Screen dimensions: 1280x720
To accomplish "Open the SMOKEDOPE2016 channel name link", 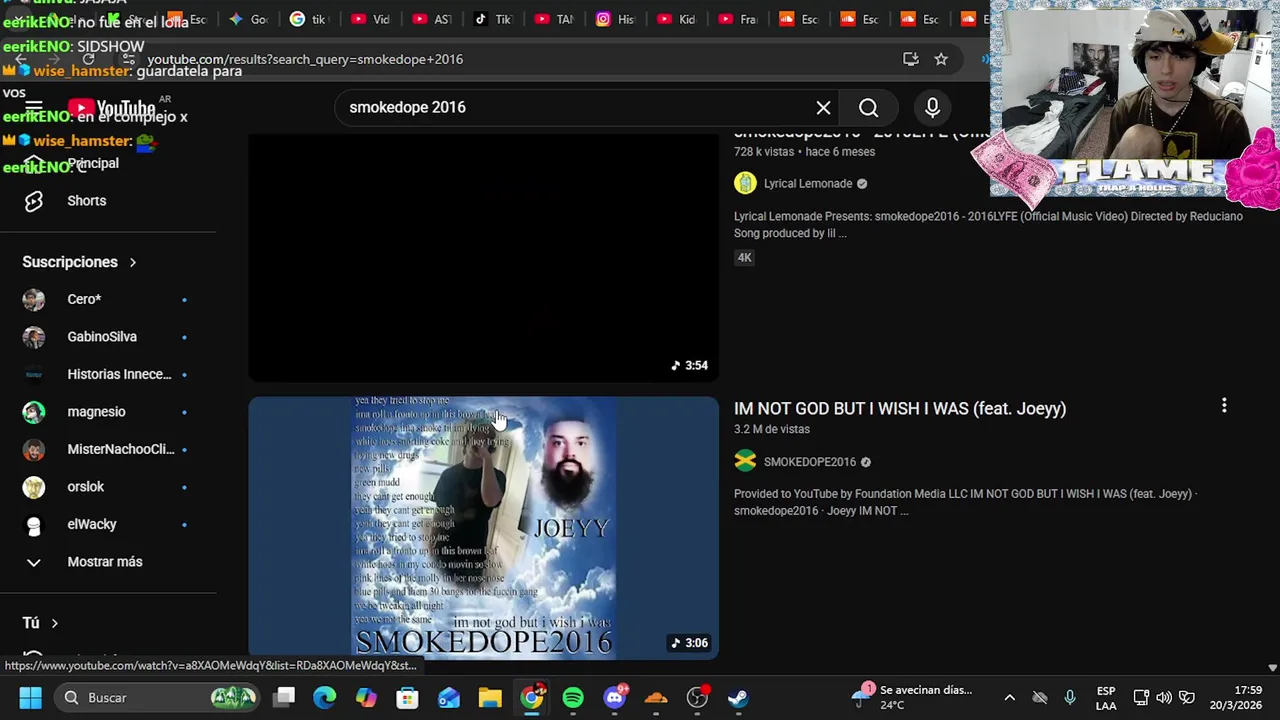I will click(x=810, y=462).
